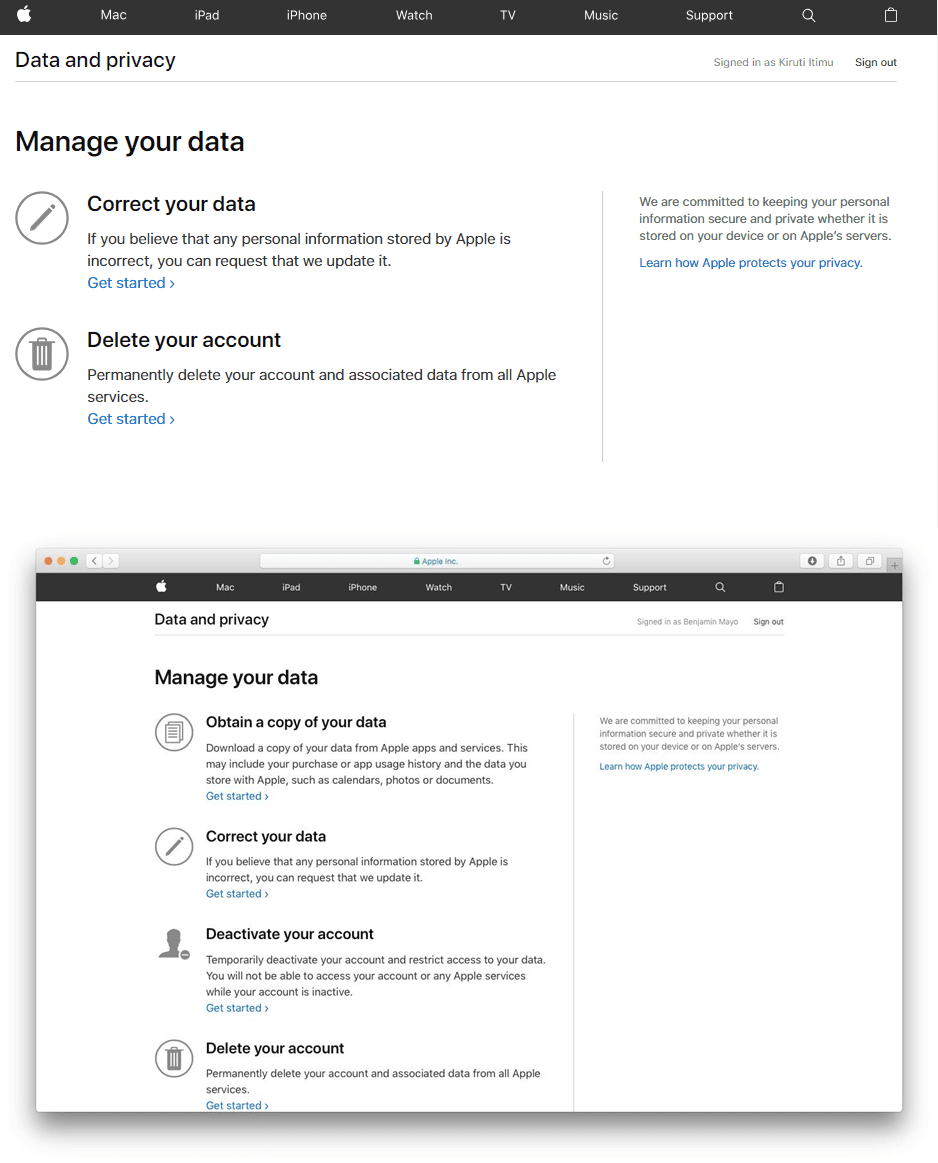The width and height of the screenshot is (938, 1163).
Task: Click Get started under Deactivate your account
Action: click(237, 1008)
